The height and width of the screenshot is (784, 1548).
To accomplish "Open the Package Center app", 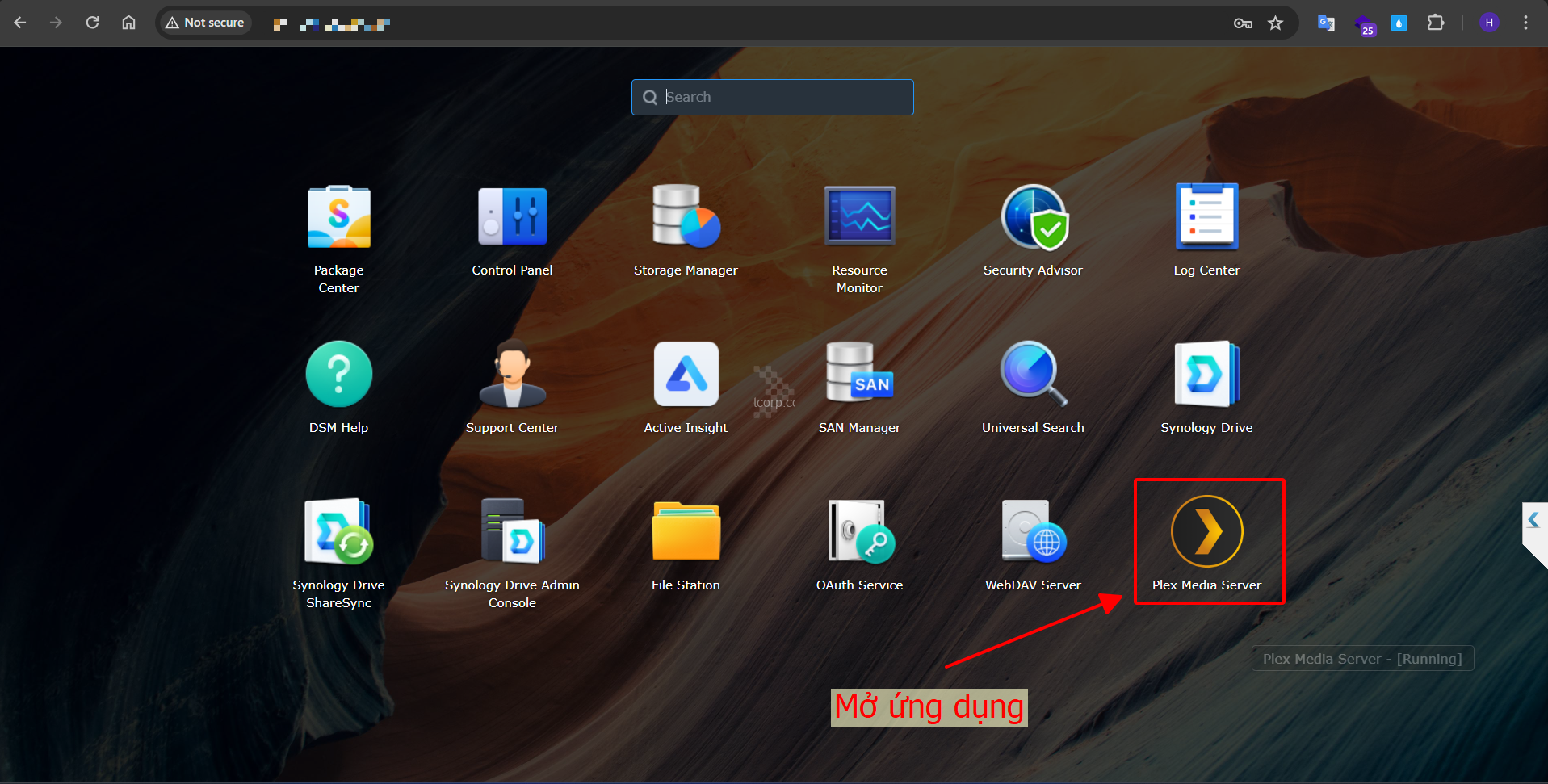I will pos(338,218).
